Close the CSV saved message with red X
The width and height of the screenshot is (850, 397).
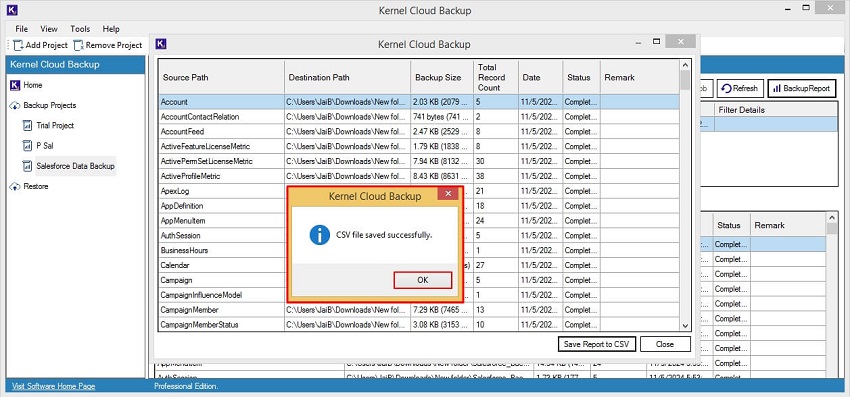click(448, 194)
